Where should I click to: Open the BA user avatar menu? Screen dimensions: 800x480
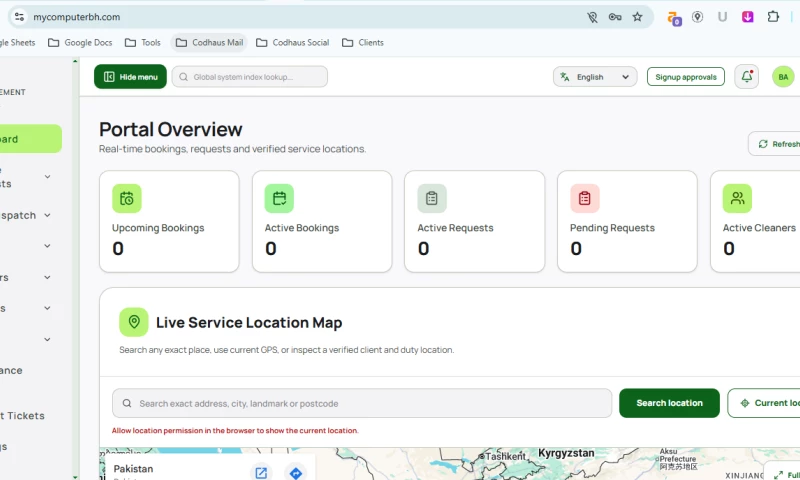(783, 77)
